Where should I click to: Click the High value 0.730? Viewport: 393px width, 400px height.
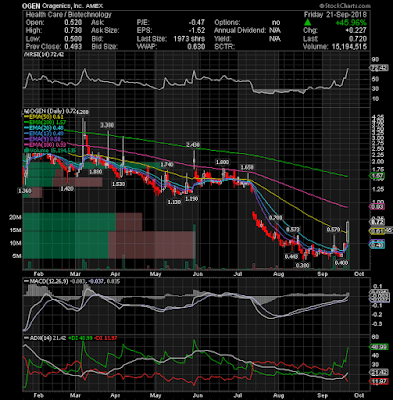pos(73,31)
